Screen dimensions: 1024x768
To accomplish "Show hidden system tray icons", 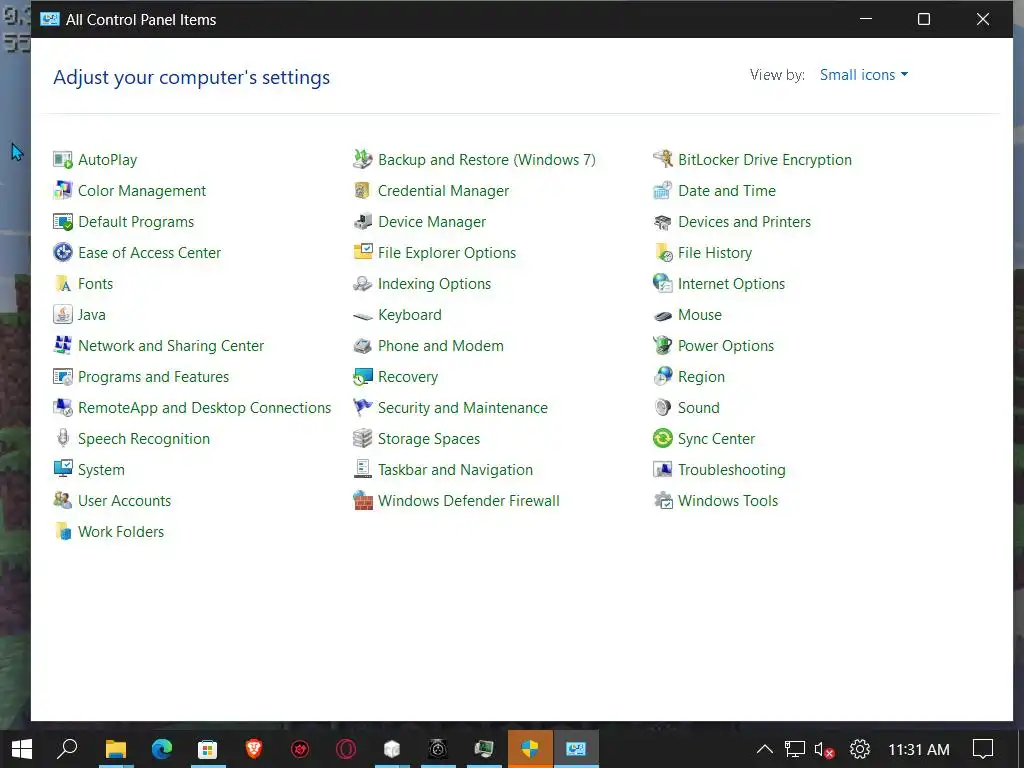I will coord(765,749).
